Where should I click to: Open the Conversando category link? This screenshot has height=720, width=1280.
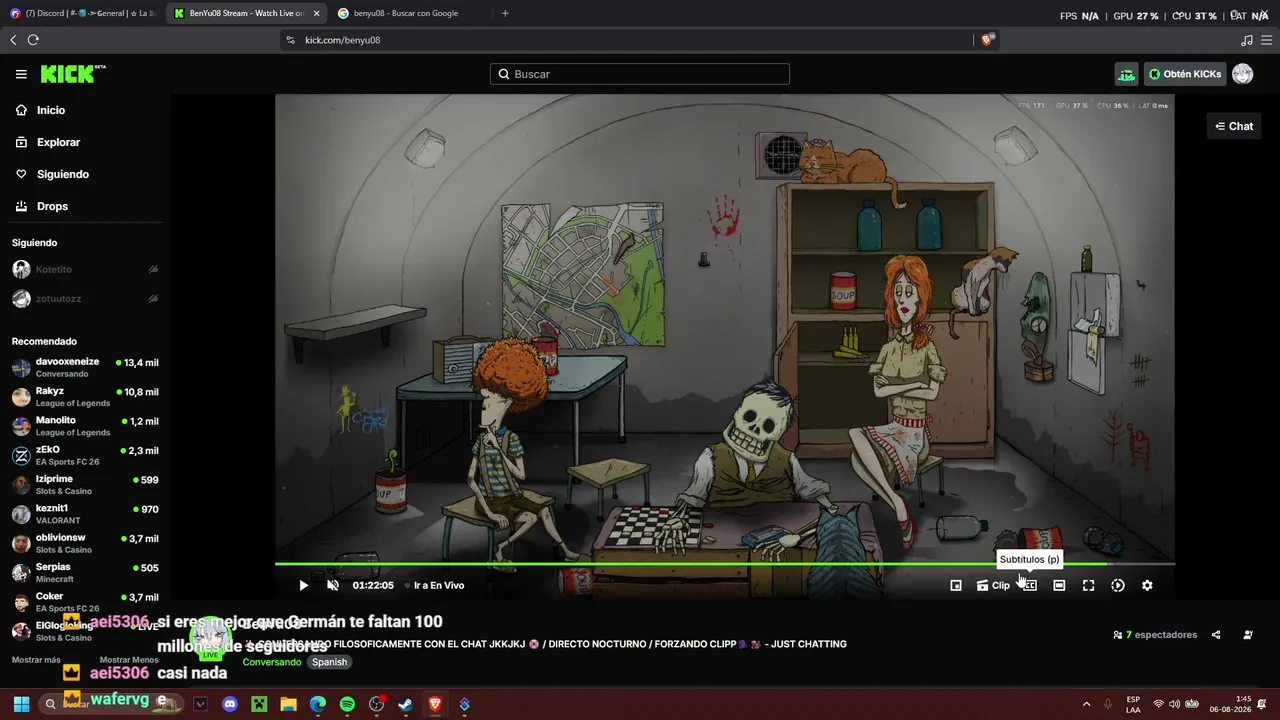pyautogui.click(x=272, y=662)
